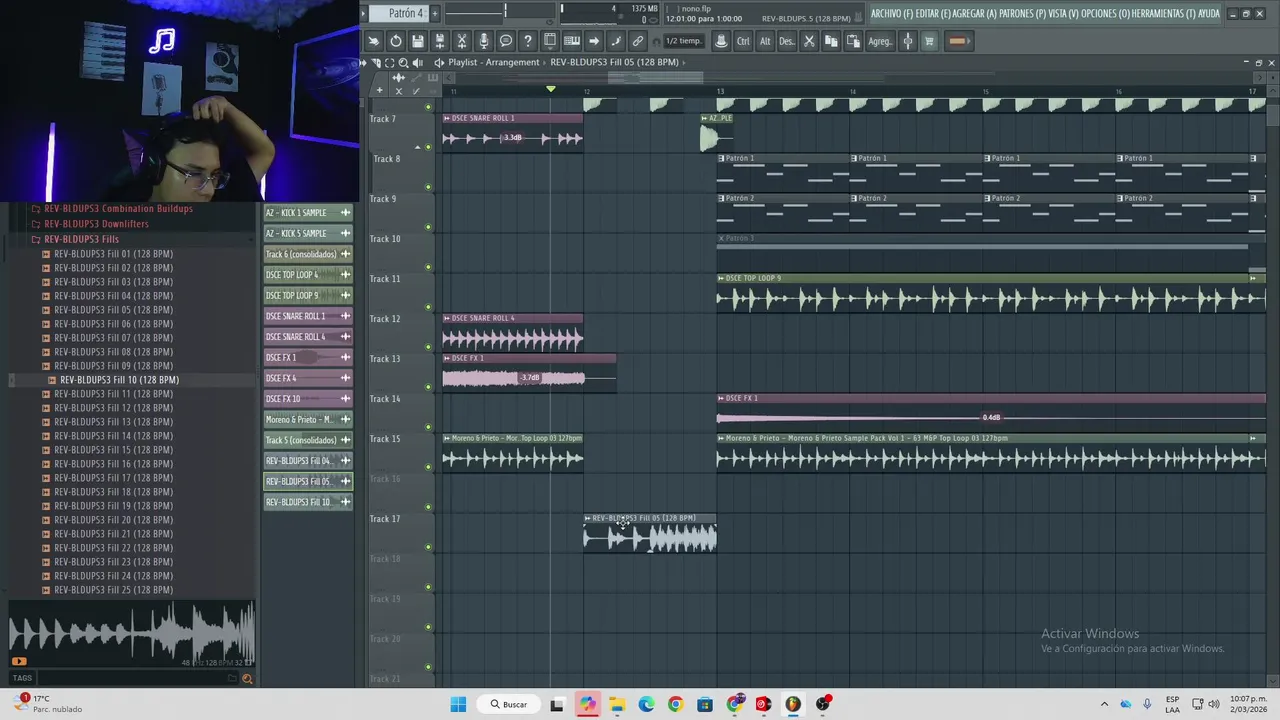Mute Track 7 using its green dot
Screen dimensions: 1280x720
tap(429, 147)
